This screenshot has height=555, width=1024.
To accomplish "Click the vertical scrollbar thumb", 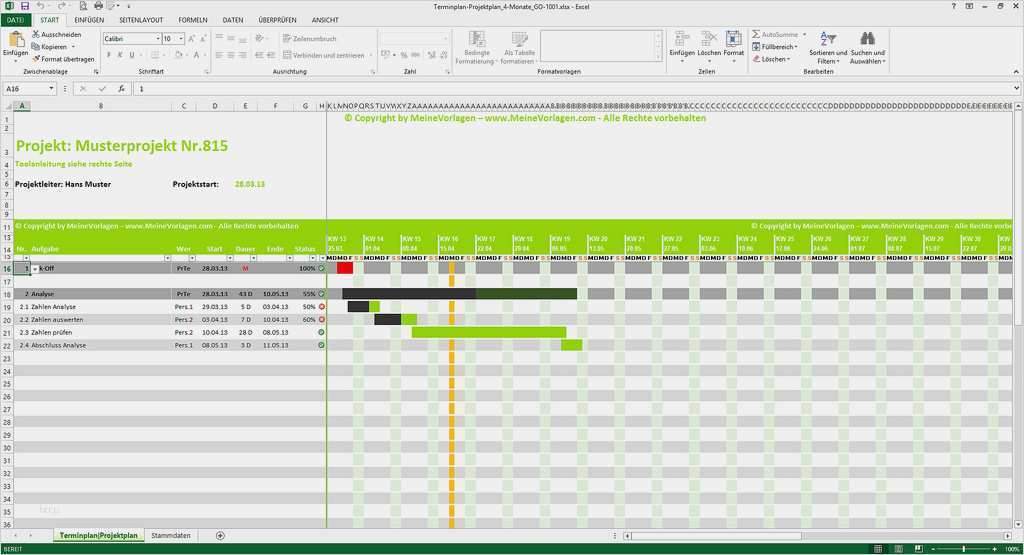I will (1017, 215).
